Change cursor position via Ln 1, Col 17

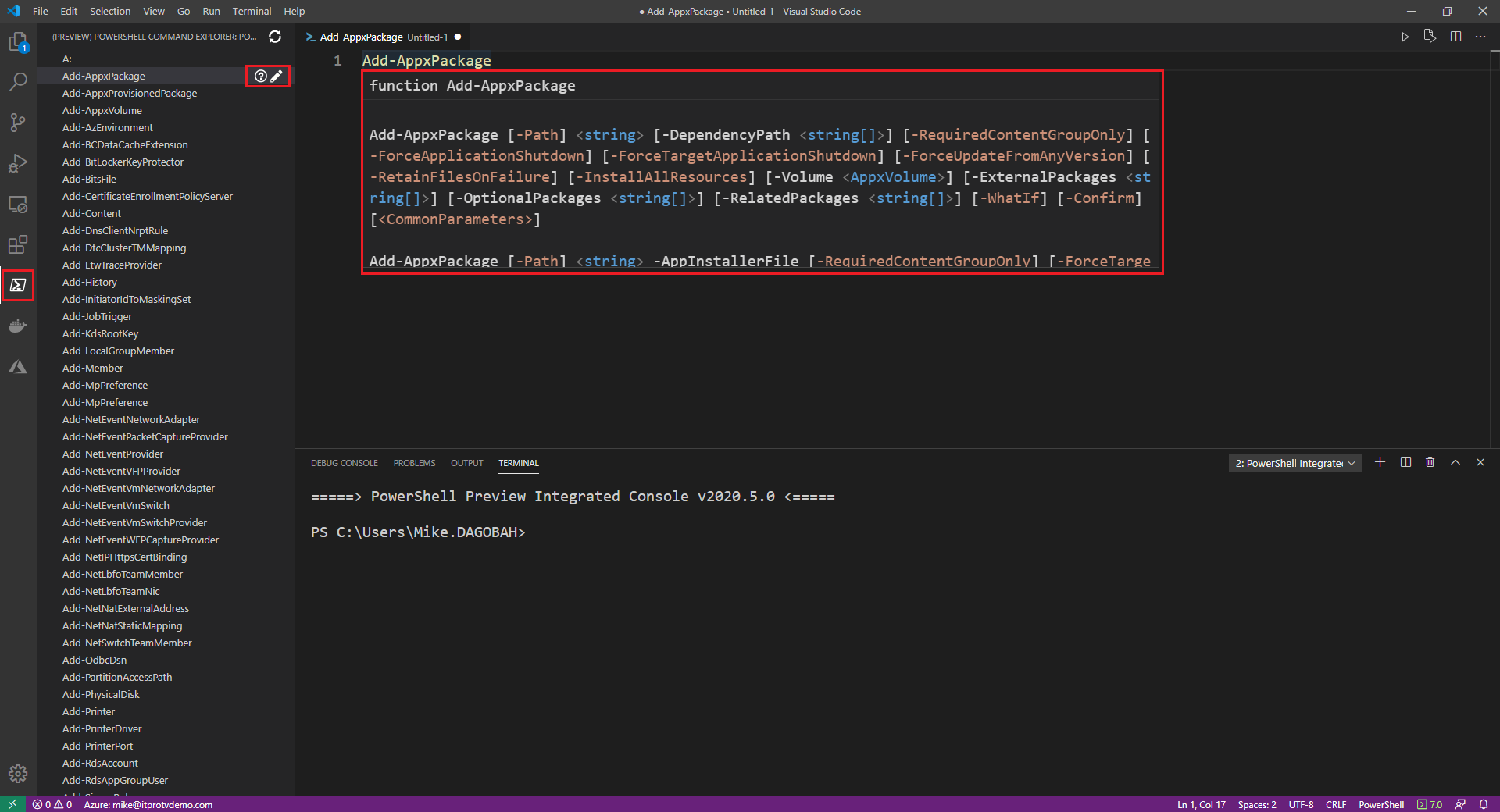(x=1202, y=804)
